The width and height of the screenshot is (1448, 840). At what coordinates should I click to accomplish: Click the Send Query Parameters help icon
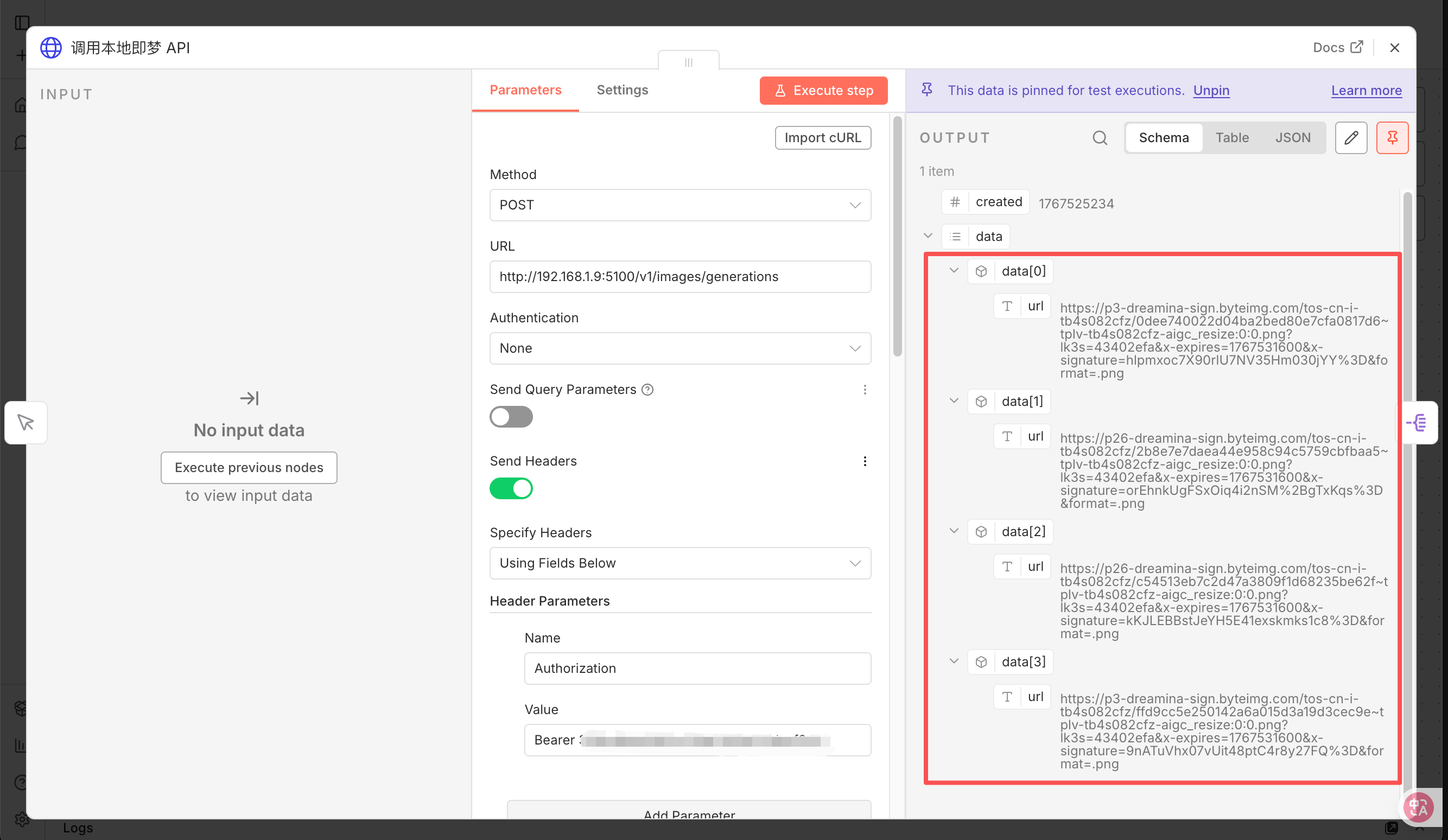point(647,390)
